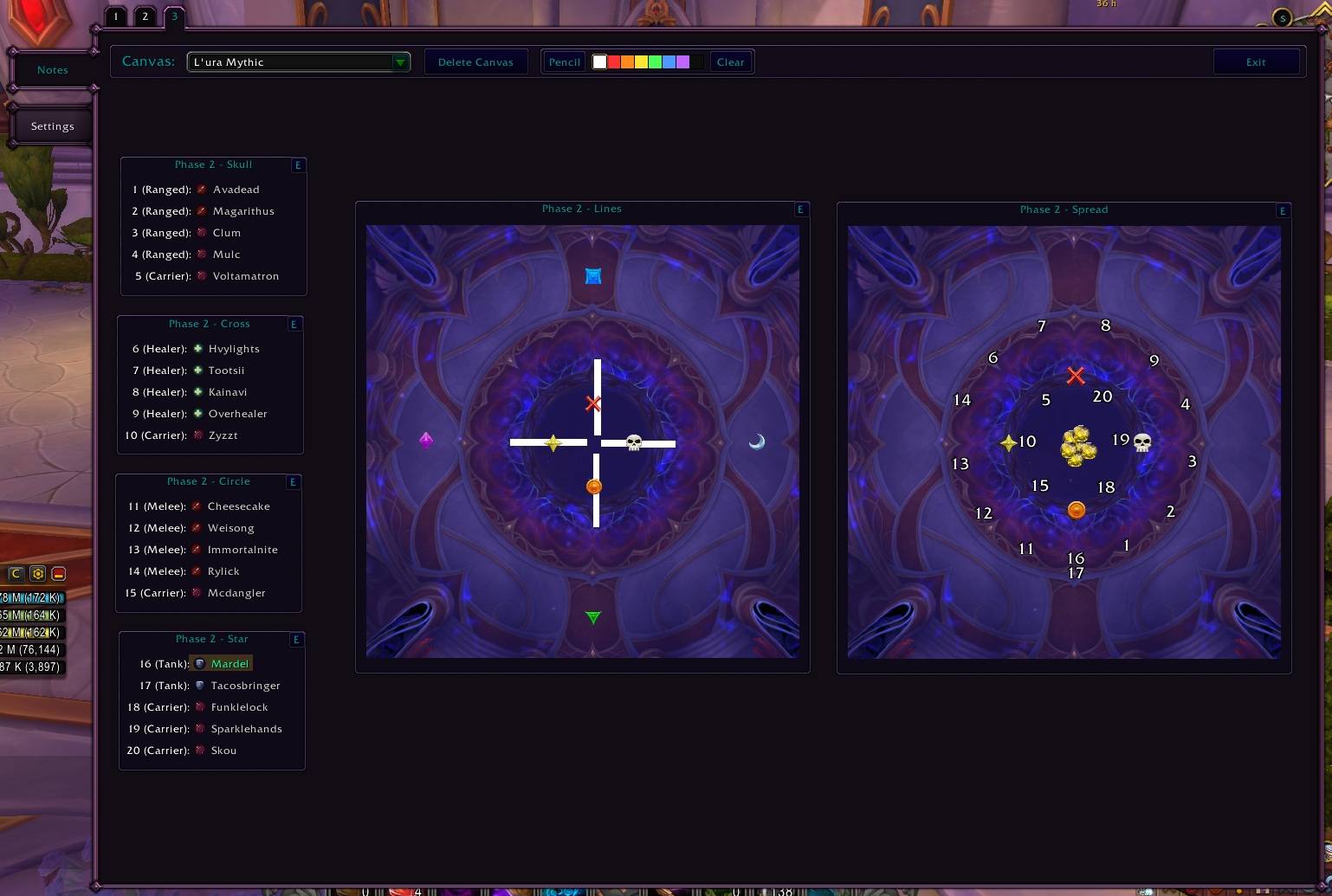Click the E button on the Phase 2 - Cross panel

click(x=294, y=325)
